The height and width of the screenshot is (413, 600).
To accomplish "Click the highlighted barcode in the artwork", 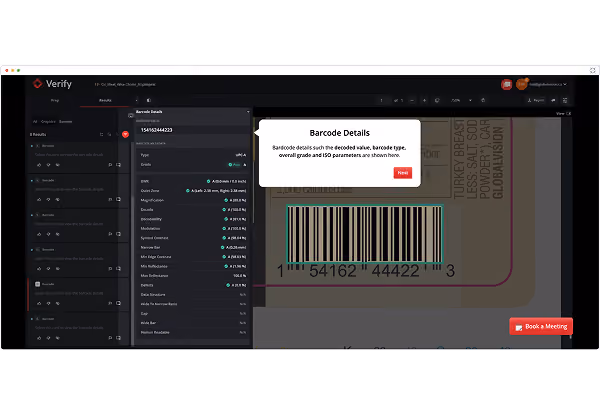I will pos(365,234).
